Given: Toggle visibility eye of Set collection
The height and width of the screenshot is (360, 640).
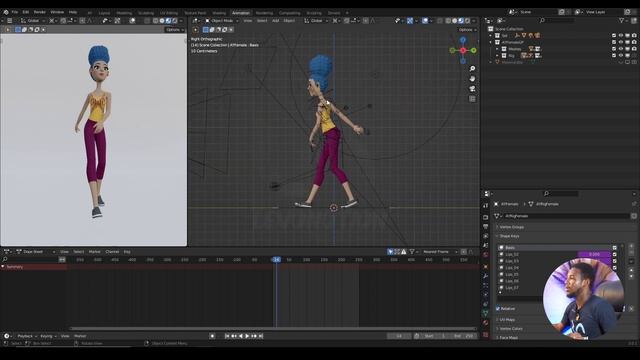Looking at the screenshot, I should click(621, 36).
